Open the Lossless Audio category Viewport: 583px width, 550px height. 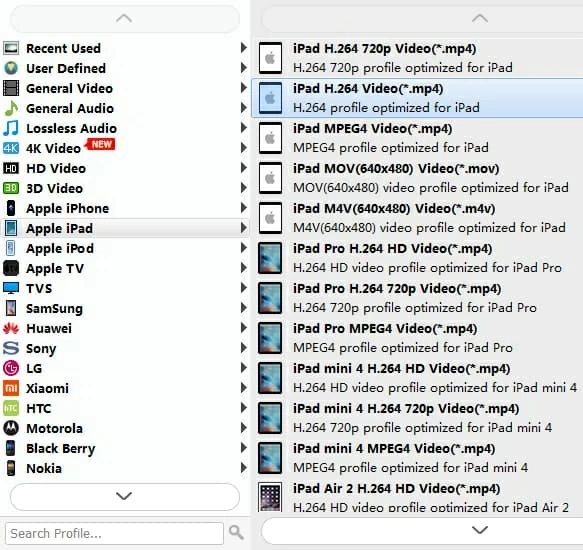point(125,129)
